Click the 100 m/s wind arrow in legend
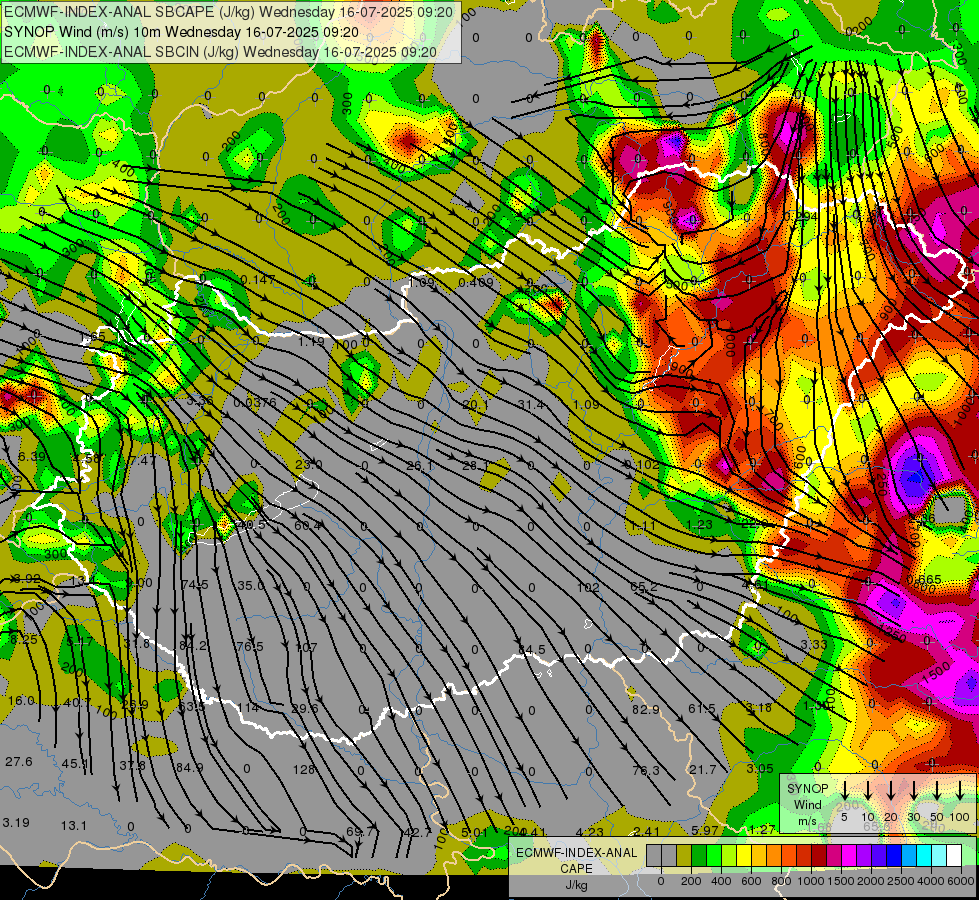The height and width of the screenshot is (900, 979). tap(960, 790)
